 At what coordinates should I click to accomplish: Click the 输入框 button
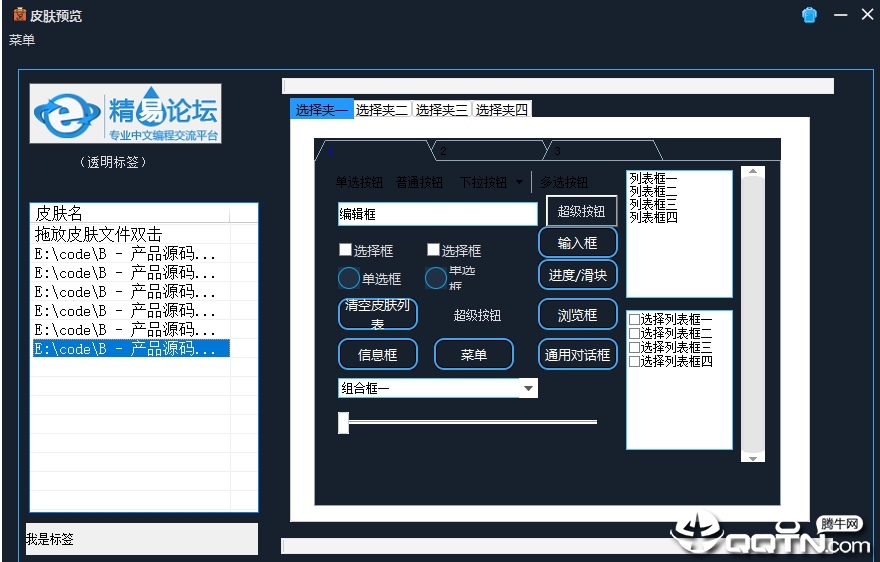point(578,243)
